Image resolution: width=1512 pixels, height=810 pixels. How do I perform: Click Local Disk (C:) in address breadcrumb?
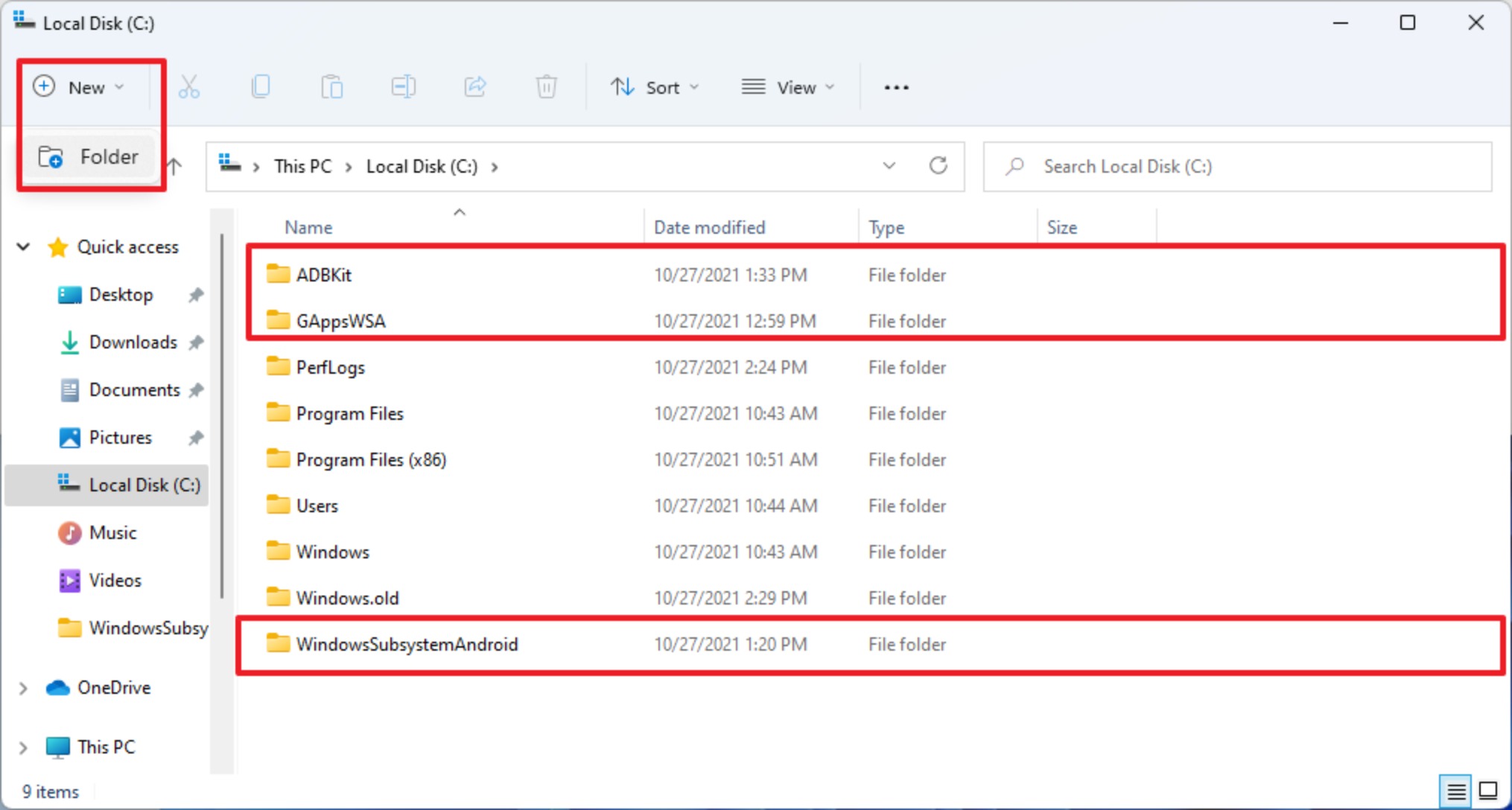422,166
